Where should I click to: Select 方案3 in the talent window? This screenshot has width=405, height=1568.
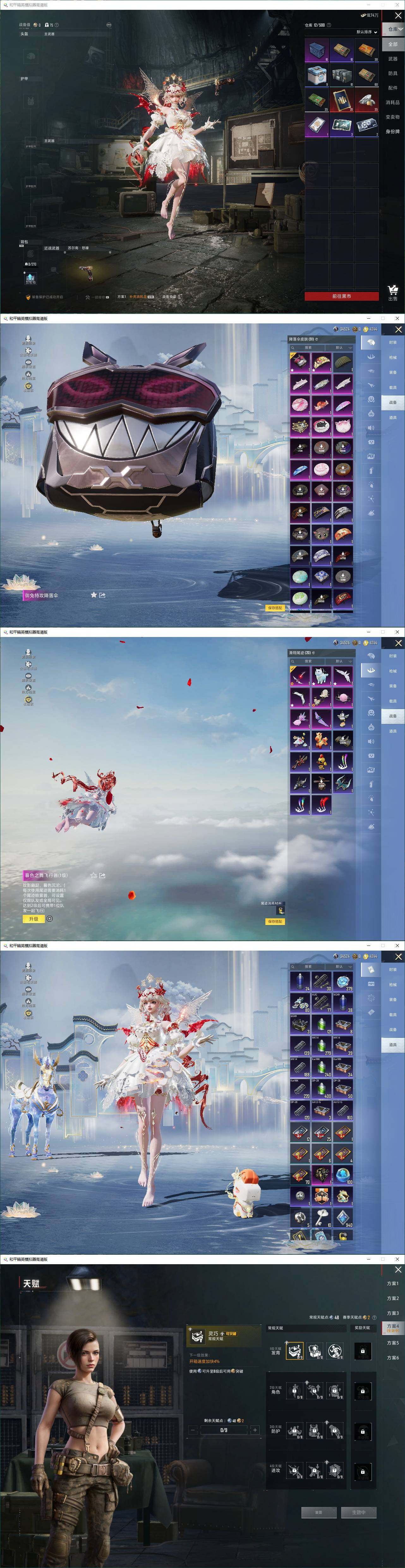tap(393, 1314)
